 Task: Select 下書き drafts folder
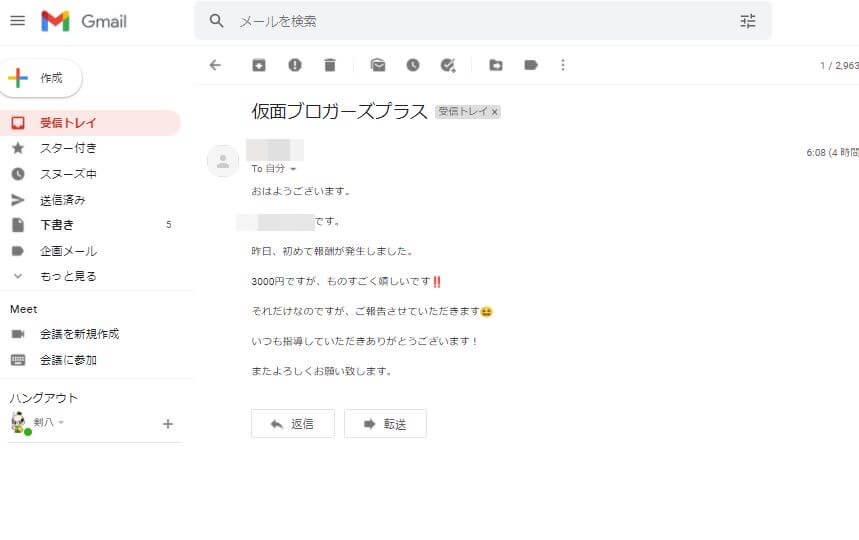click(57, 225)
